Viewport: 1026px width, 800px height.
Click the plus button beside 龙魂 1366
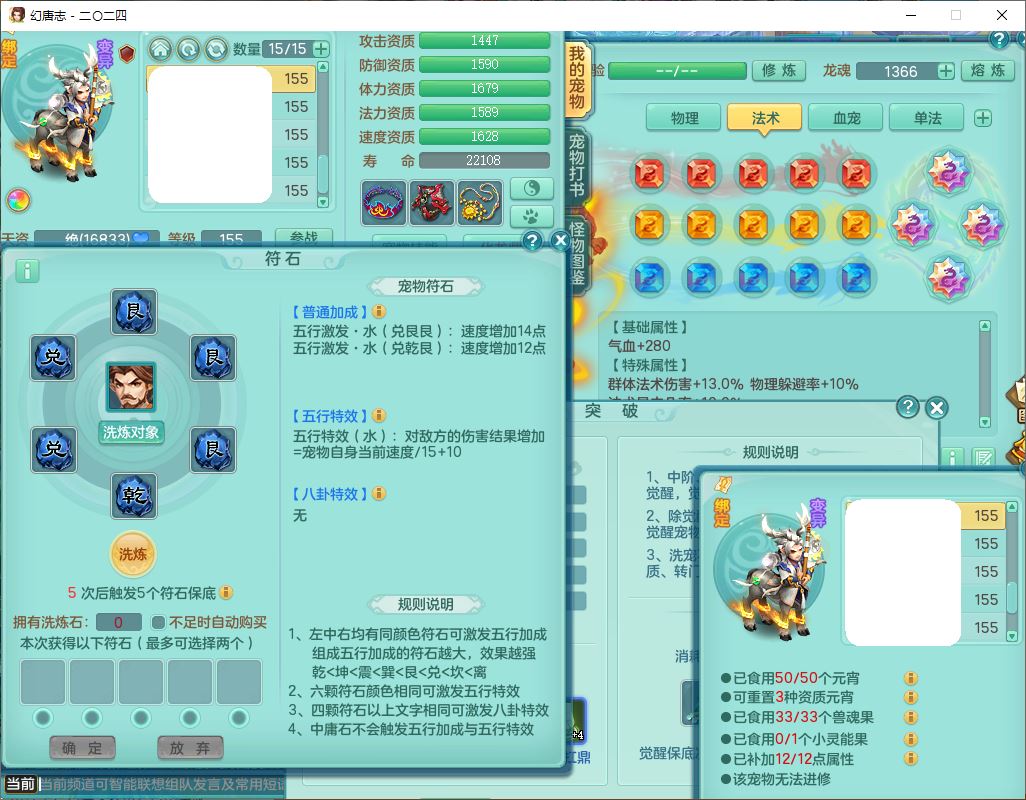(945, 71)
